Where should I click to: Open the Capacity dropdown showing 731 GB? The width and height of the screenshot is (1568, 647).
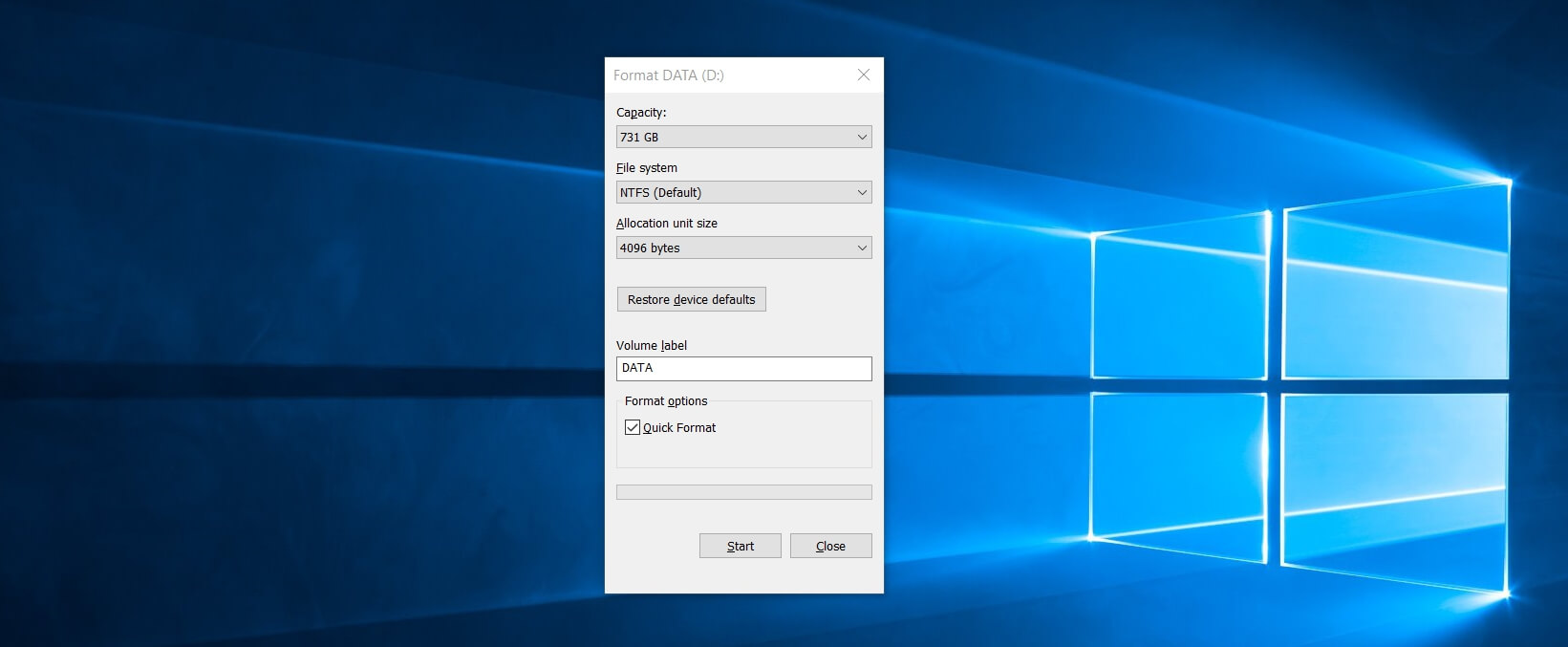[x=743, y=137]
